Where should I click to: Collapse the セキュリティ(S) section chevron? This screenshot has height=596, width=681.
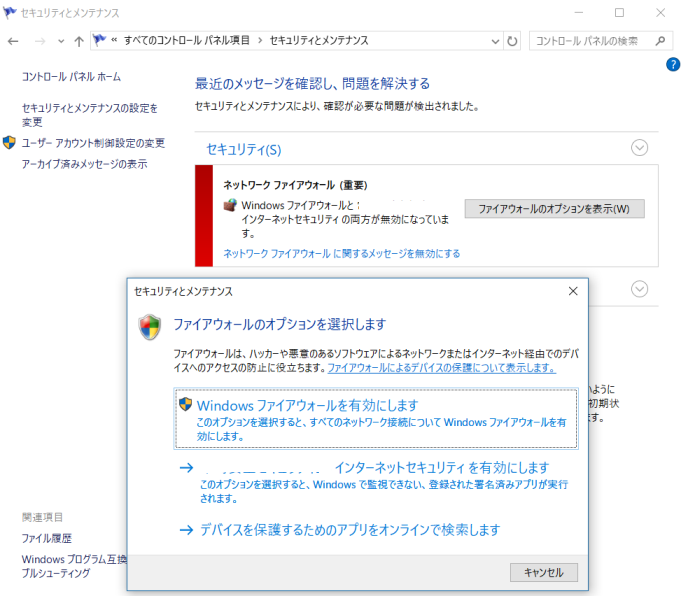pos(639,148)
